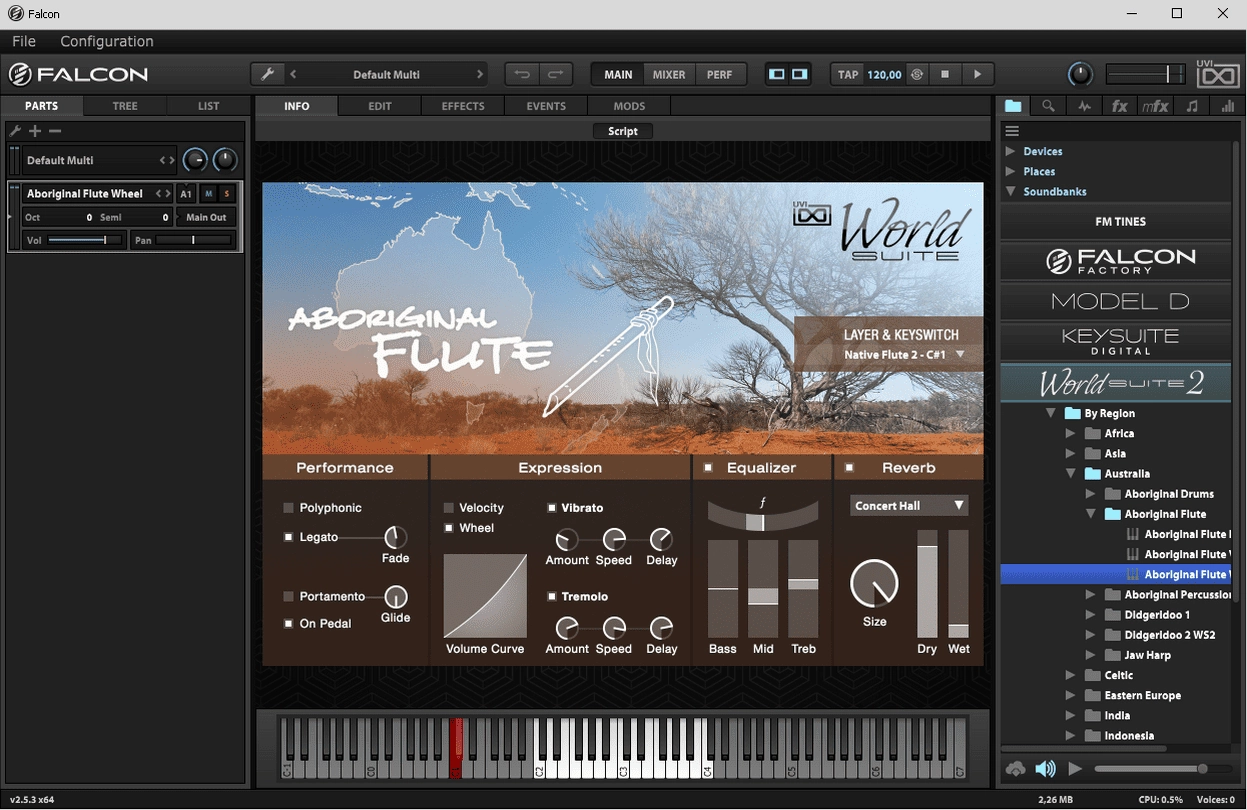The image size is (1247, 810).
Task: Switch to the EFFECTS tab
Action: (463, 106)
